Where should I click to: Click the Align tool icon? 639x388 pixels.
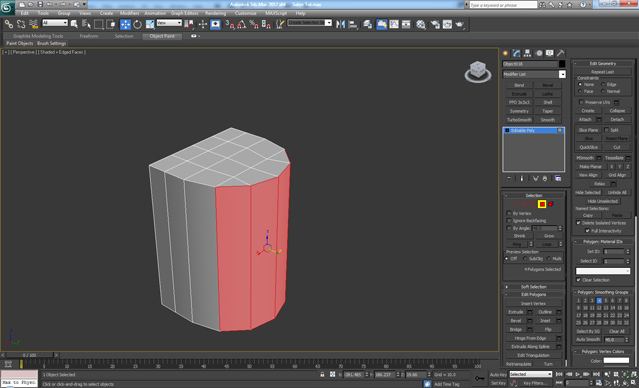[x=353, y=24]
